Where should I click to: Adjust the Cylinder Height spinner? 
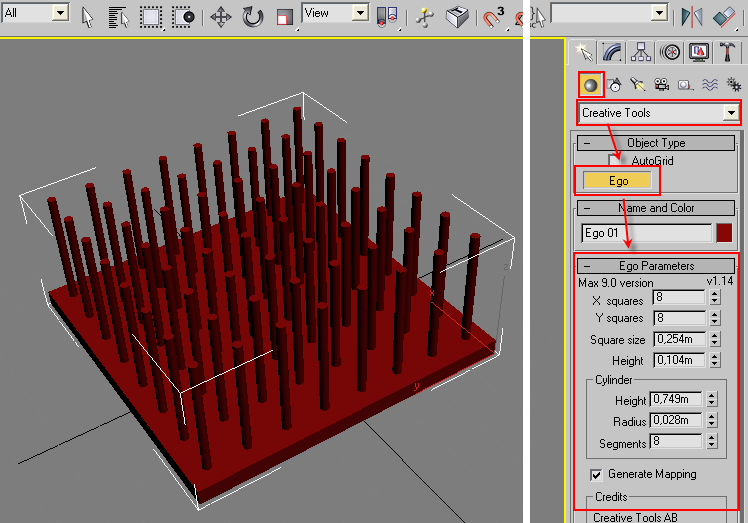712,399
